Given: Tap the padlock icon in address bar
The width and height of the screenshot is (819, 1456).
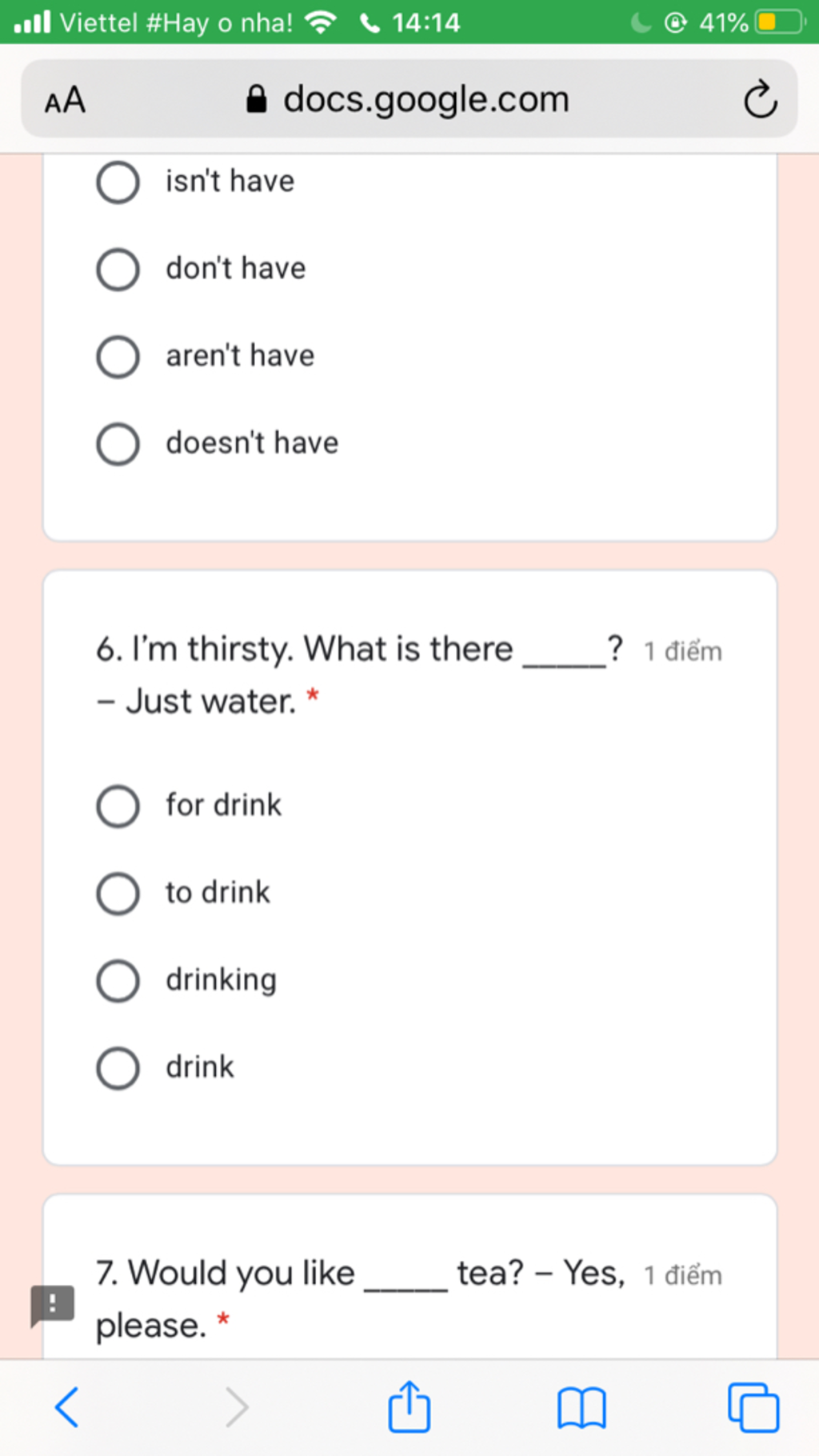Looking at the screenshot, I should 256,99.
